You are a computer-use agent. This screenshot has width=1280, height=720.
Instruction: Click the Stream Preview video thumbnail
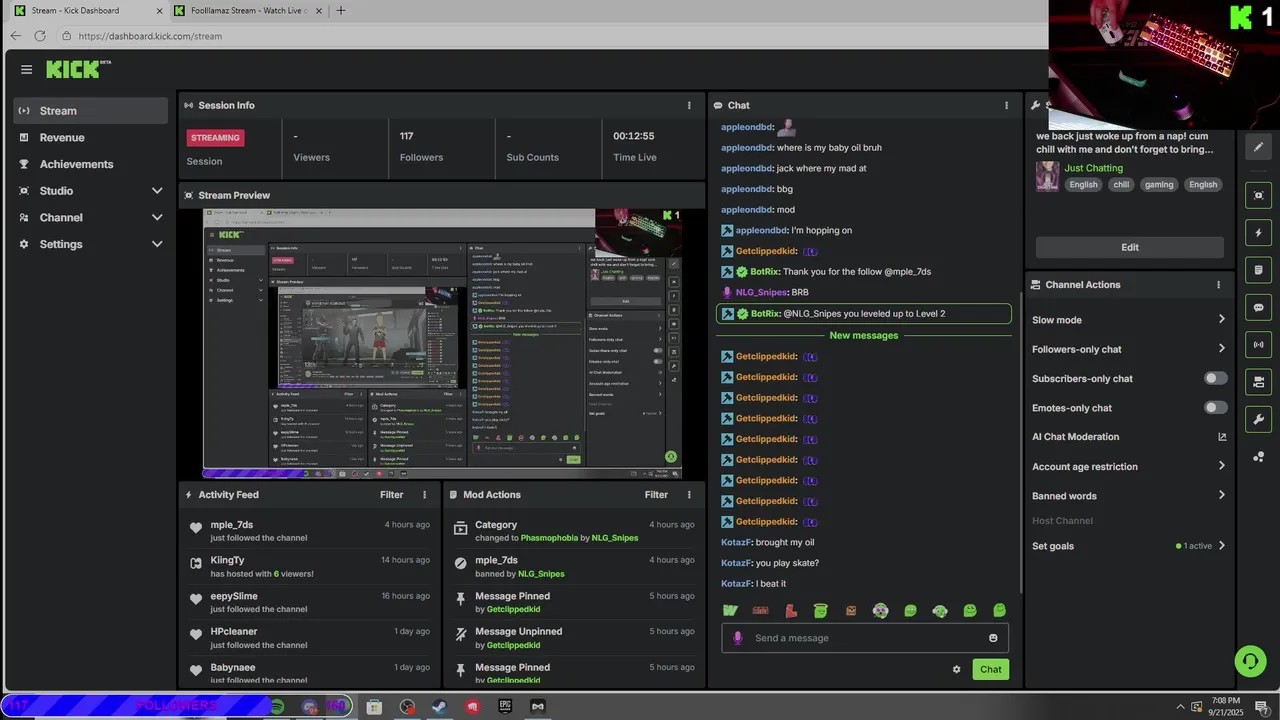click(x=442, y=343)
